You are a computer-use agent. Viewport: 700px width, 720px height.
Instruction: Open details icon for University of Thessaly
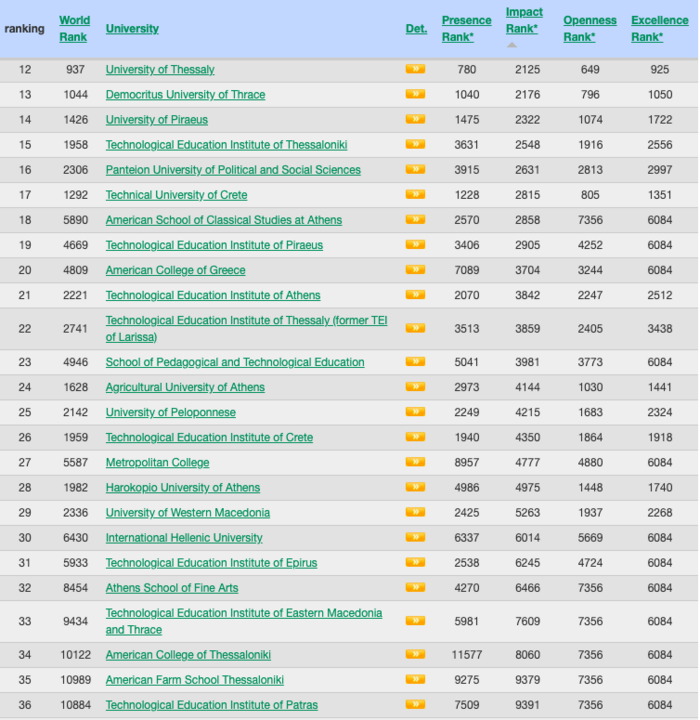(415, 69)
